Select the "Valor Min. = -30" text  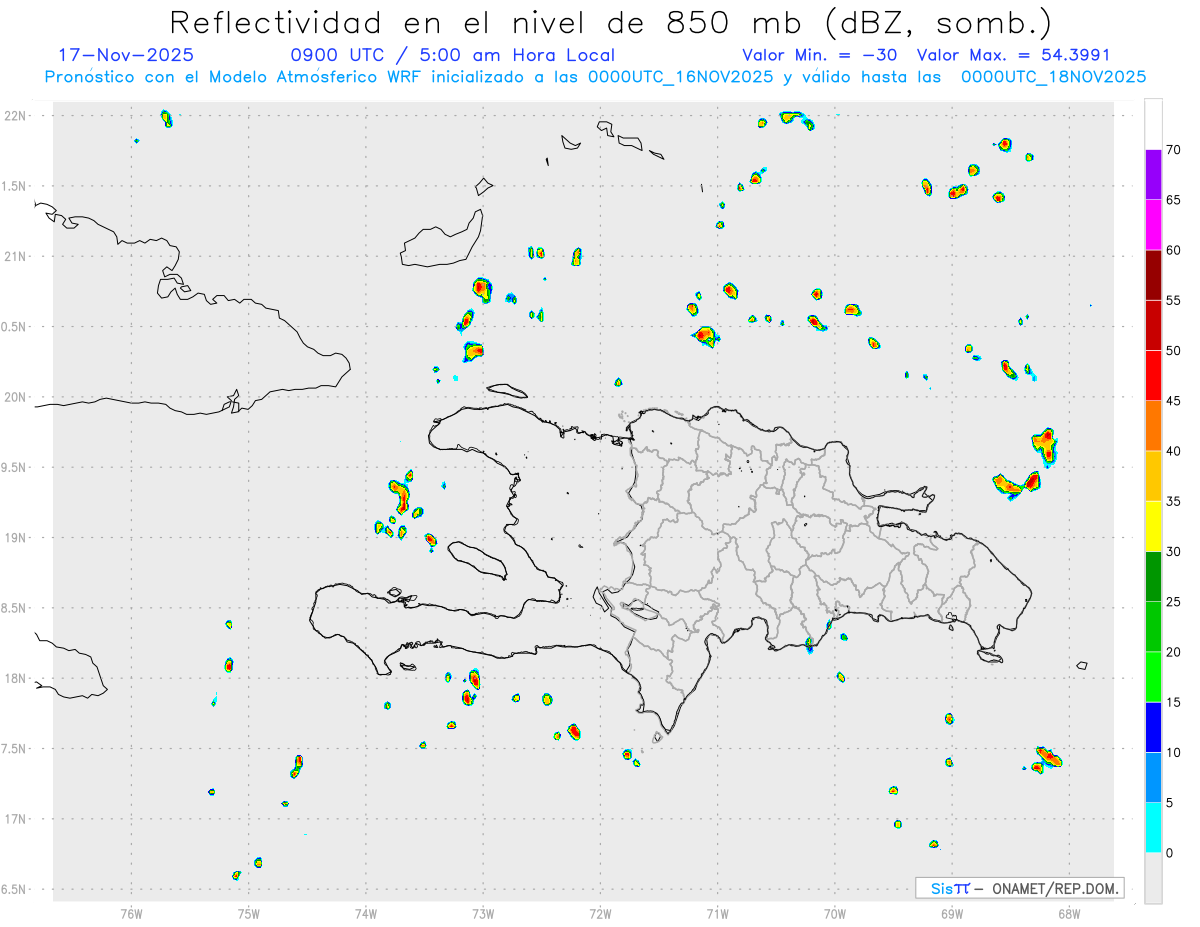click(819, 55)
